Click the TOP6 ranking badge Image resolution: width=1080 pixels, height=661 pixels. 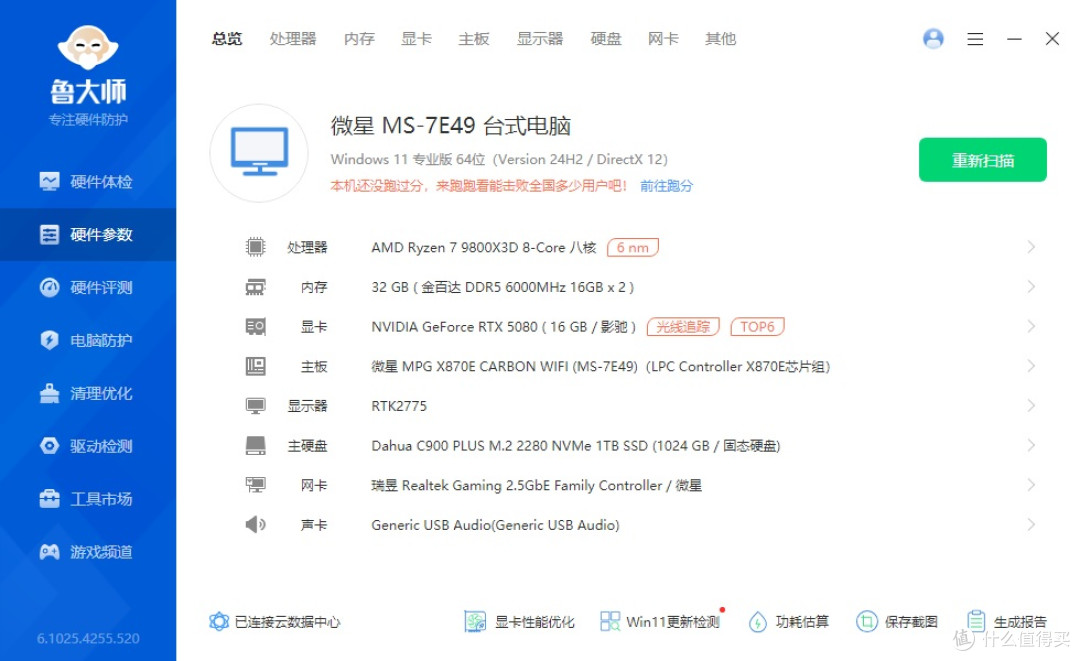pyautogui.click(x=758, y=326)
